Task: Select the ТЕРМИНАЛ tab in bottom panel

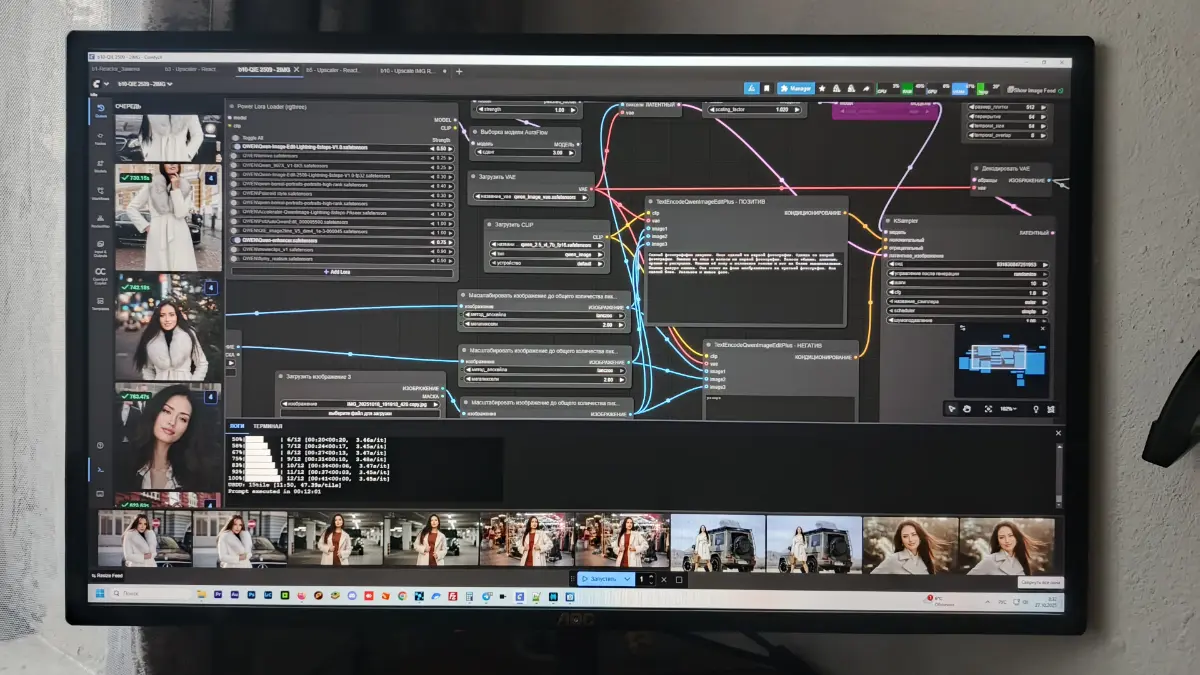Action: [267, 425]
